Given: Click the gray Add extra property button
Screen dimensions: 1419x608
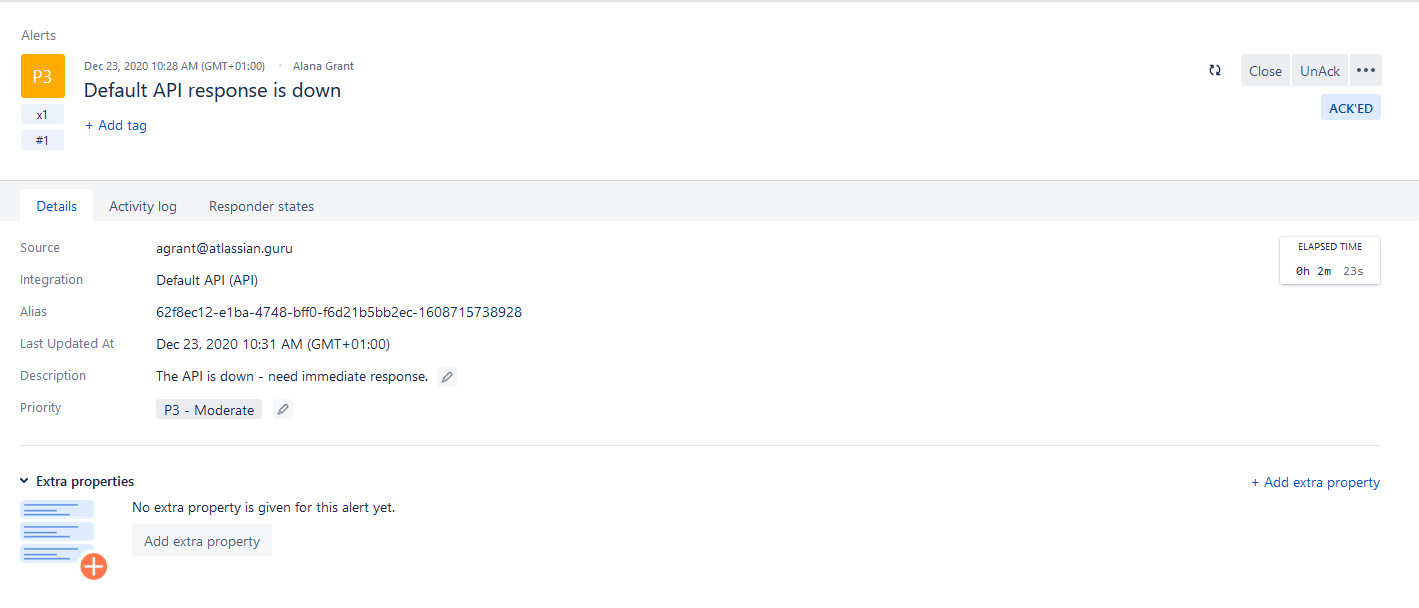Looking at the screenshot, I should coord(202,541).
